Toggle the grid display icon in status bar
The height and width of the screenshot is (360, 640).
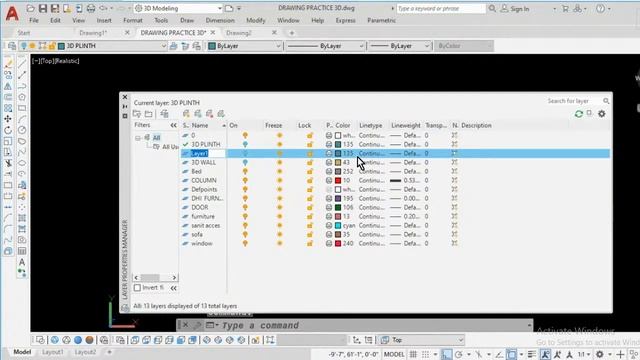[x=413, y=354]
